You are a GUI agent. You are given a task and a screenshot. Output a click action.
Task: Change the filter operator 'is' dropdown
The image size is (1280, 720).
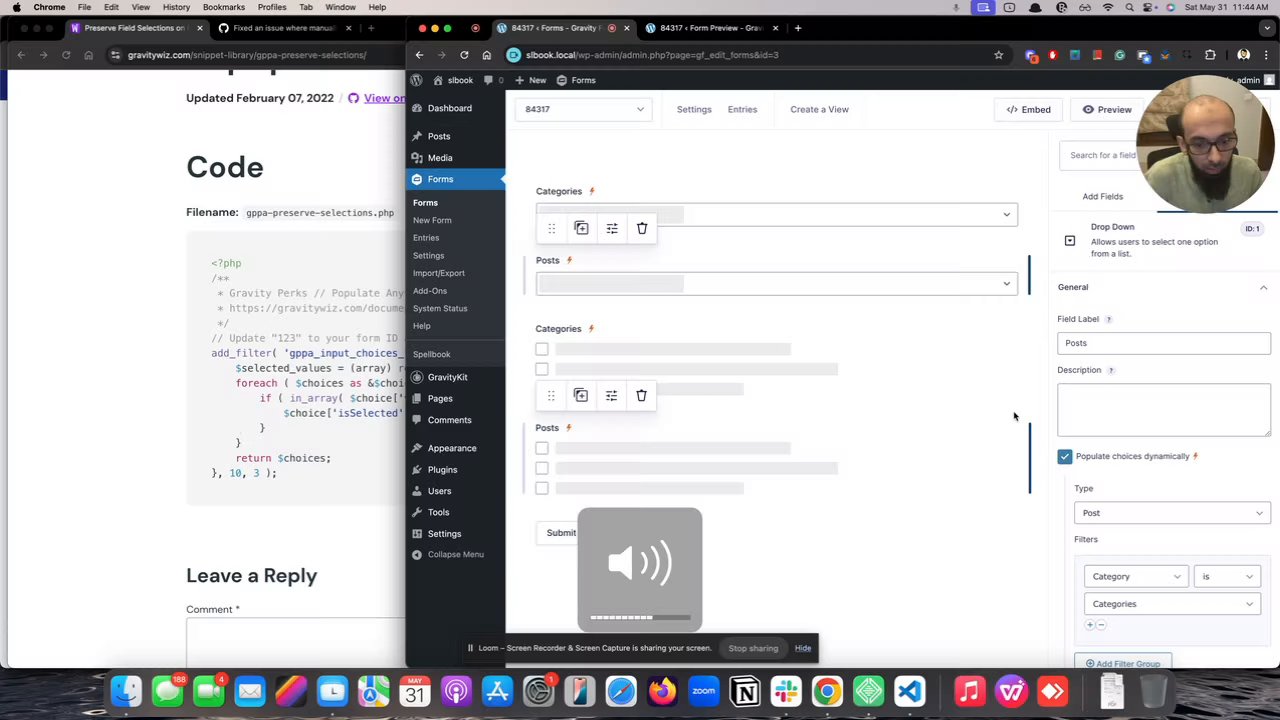(1227, 576)
